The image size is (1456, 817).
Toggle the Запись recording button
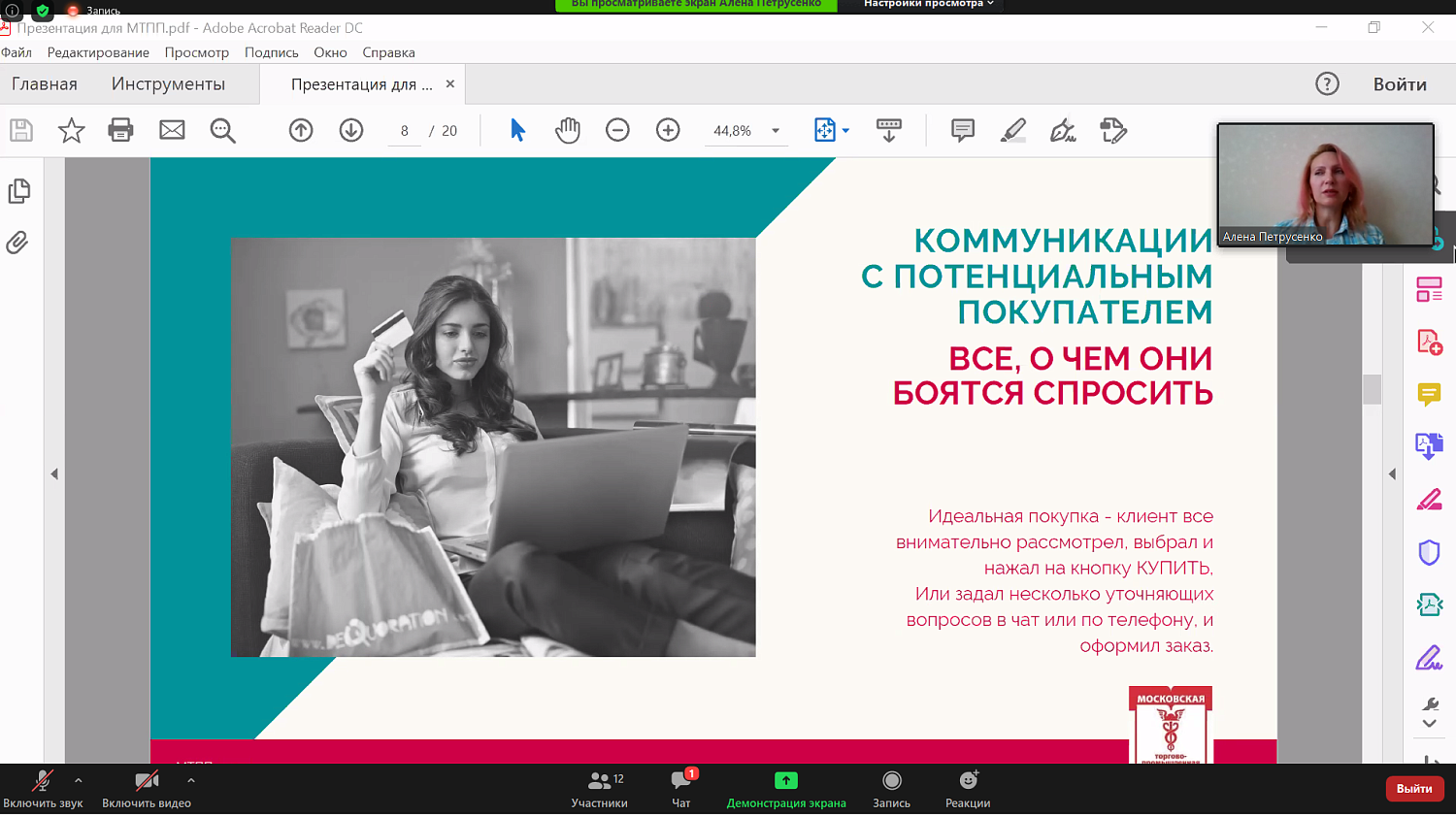[892, 789]
